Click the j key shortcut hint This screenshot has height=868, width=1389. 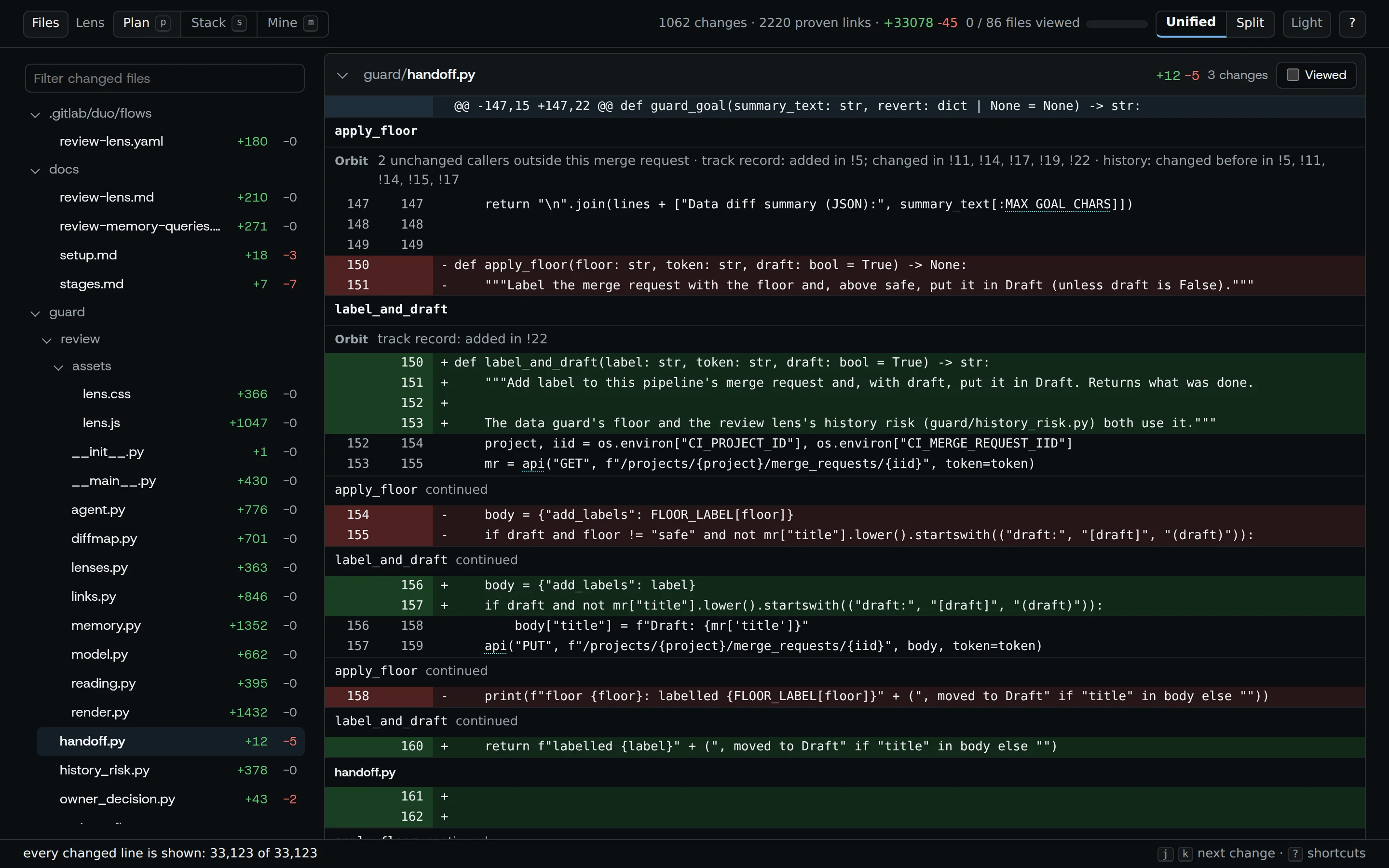1165,854
